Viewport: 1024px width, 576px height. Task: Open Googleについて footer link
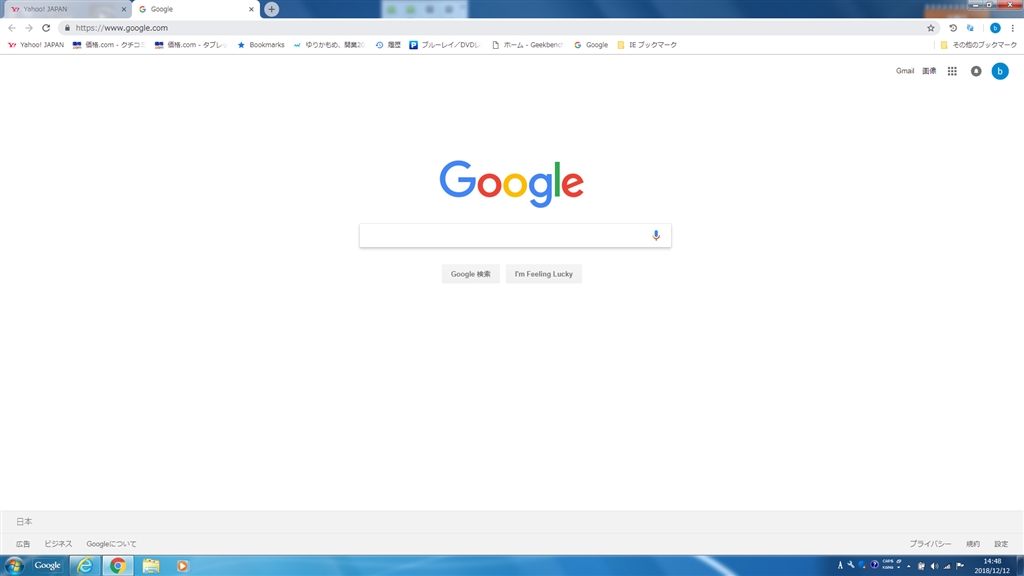(x=112, y=544)
